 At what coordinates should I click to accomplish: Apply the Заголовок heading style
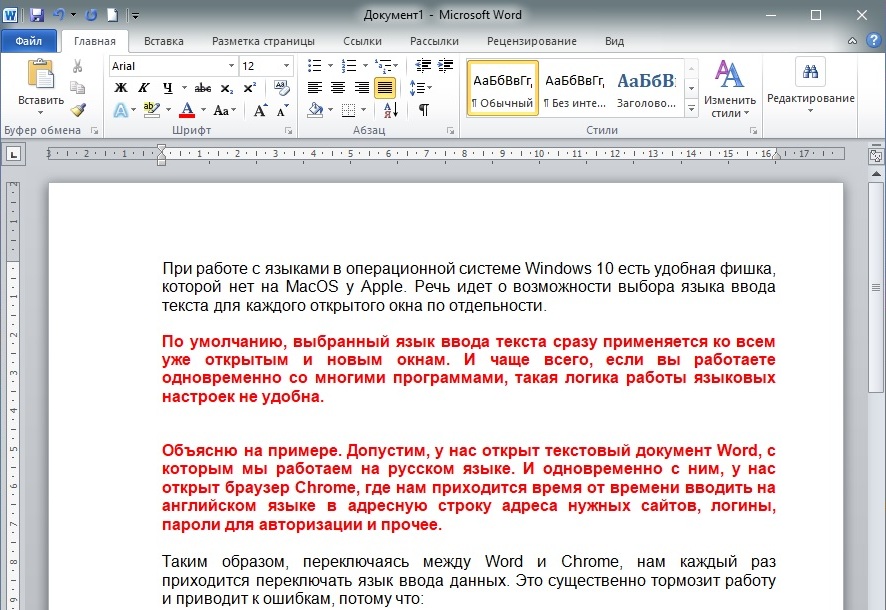coord(646,89)
